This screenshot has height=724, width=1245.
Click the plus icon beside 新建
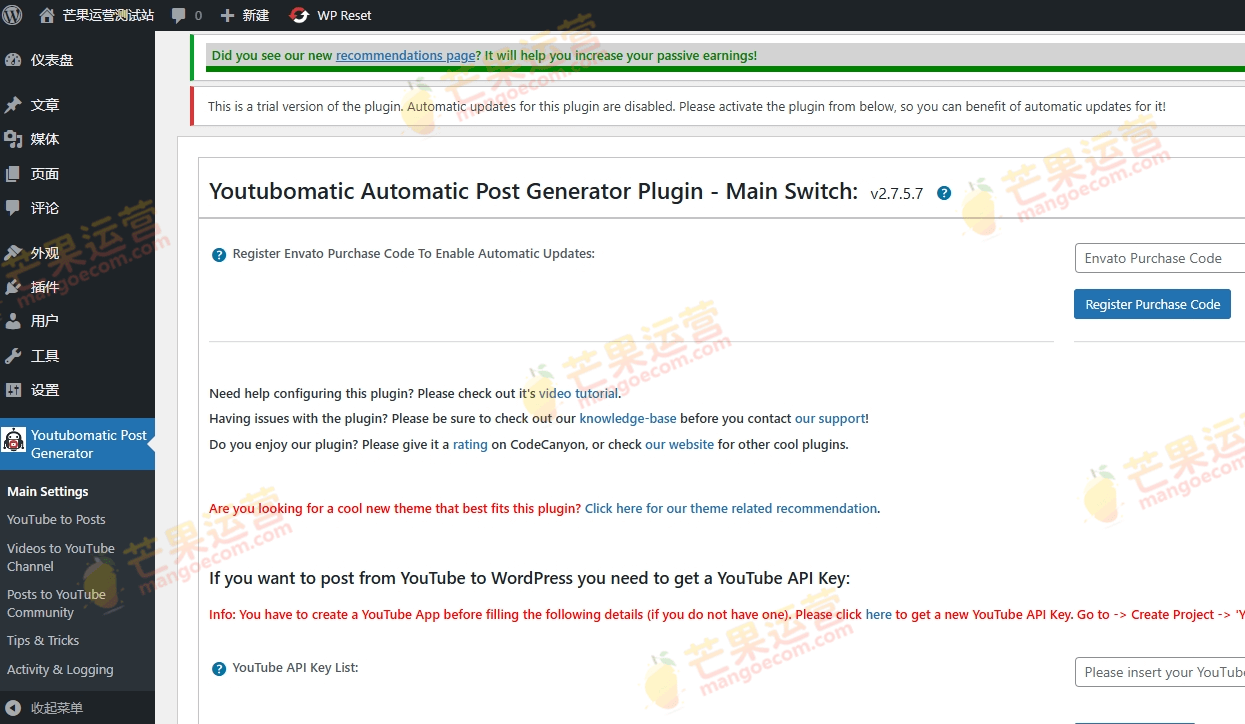click(x=227, y=15)
